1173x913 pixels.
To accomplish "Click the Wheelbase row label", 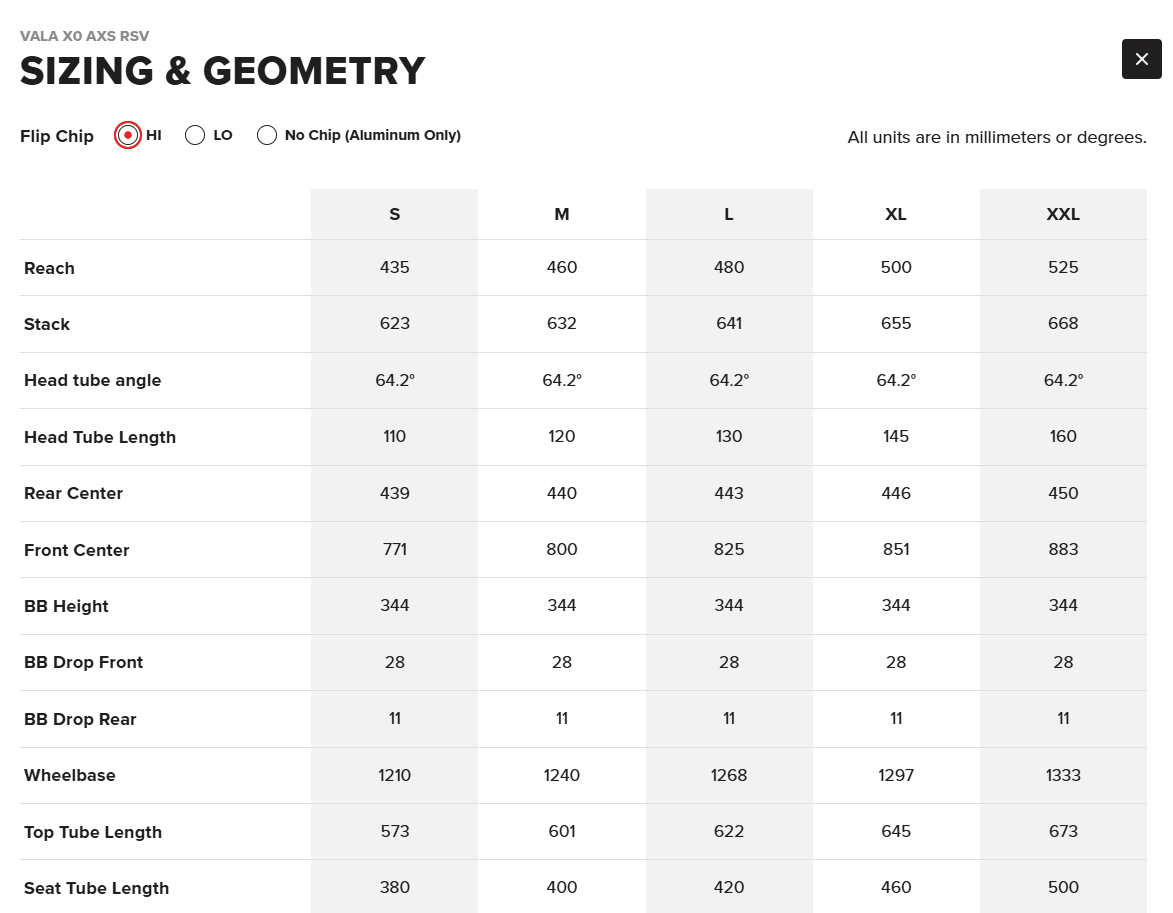I will tap(70, 775).
